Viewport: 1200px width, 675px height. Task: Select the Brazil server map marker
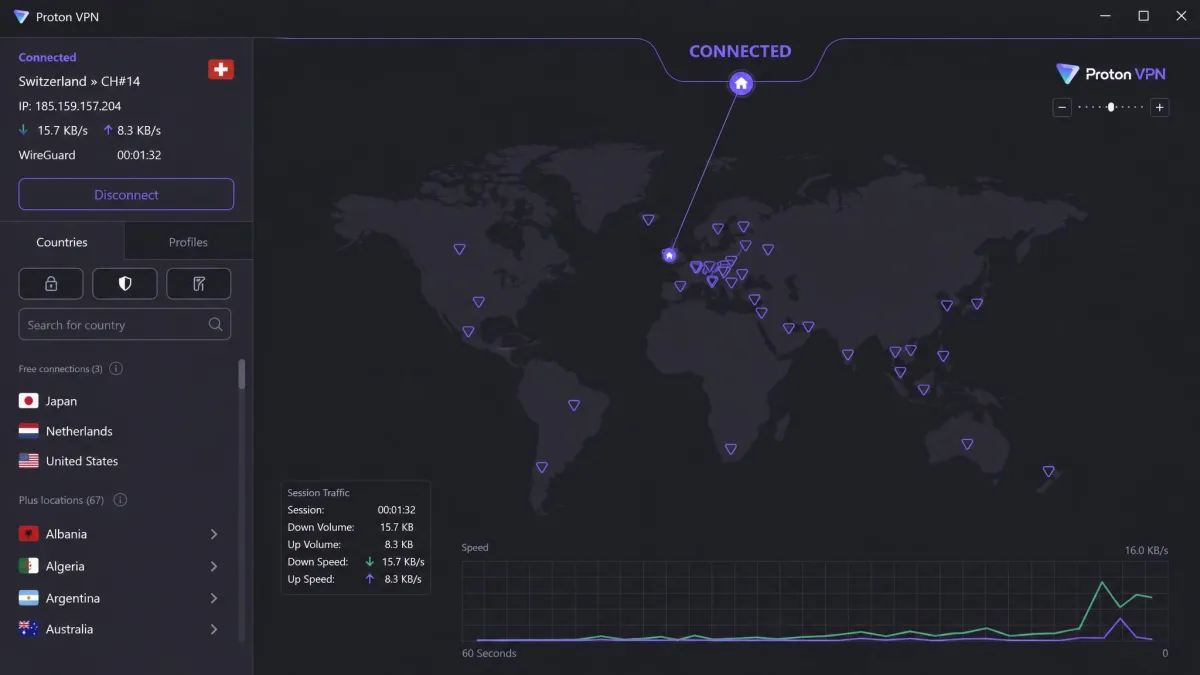click(574, 405)
